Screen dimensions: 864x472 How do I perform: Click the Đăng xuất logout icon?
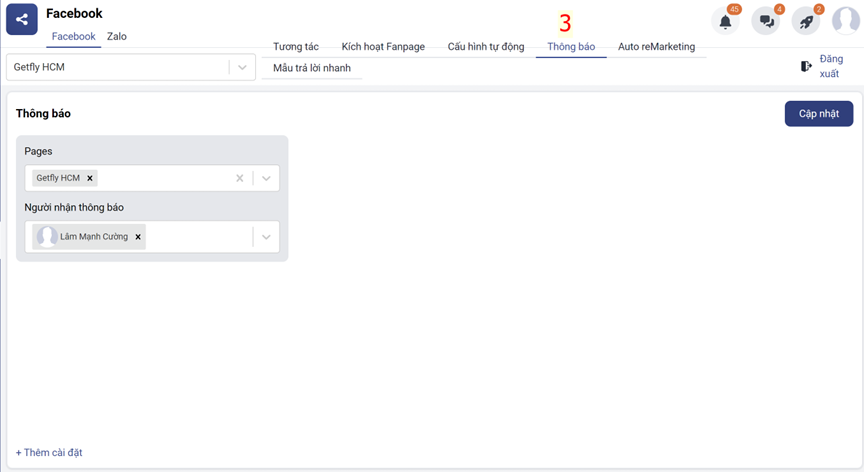pos(806,66)
